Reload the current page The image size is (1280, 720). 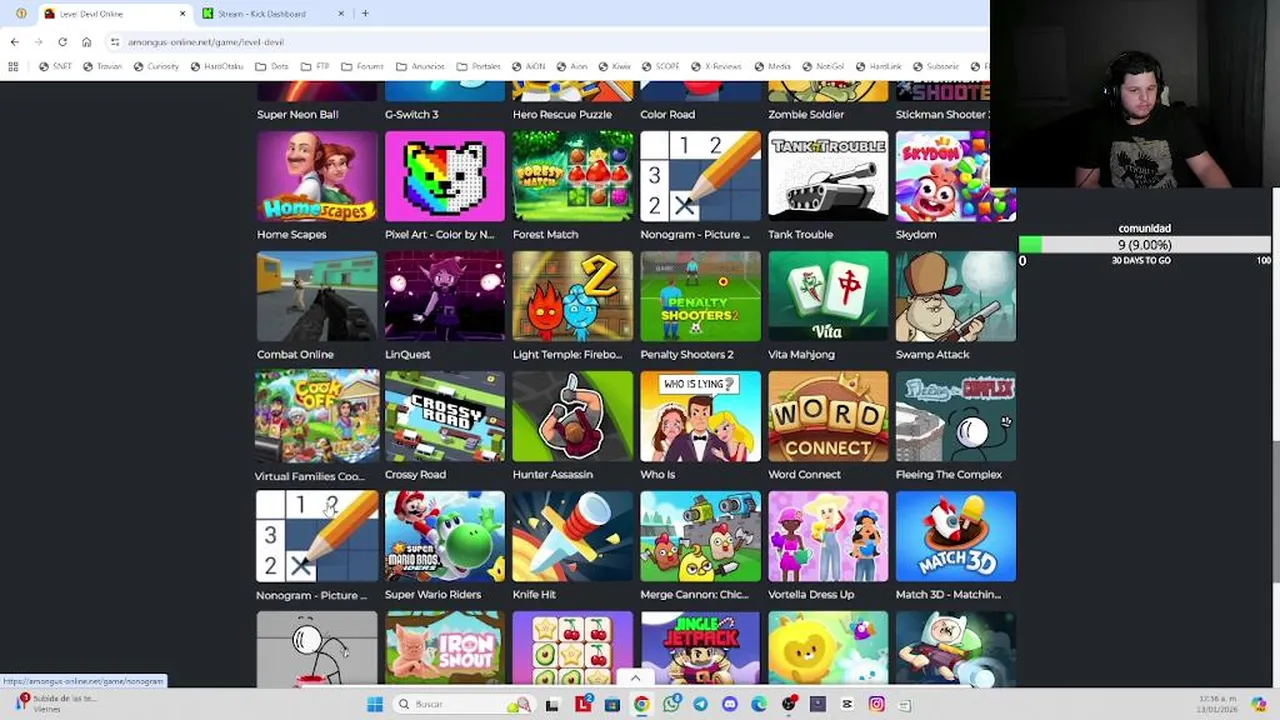(62, 42)
